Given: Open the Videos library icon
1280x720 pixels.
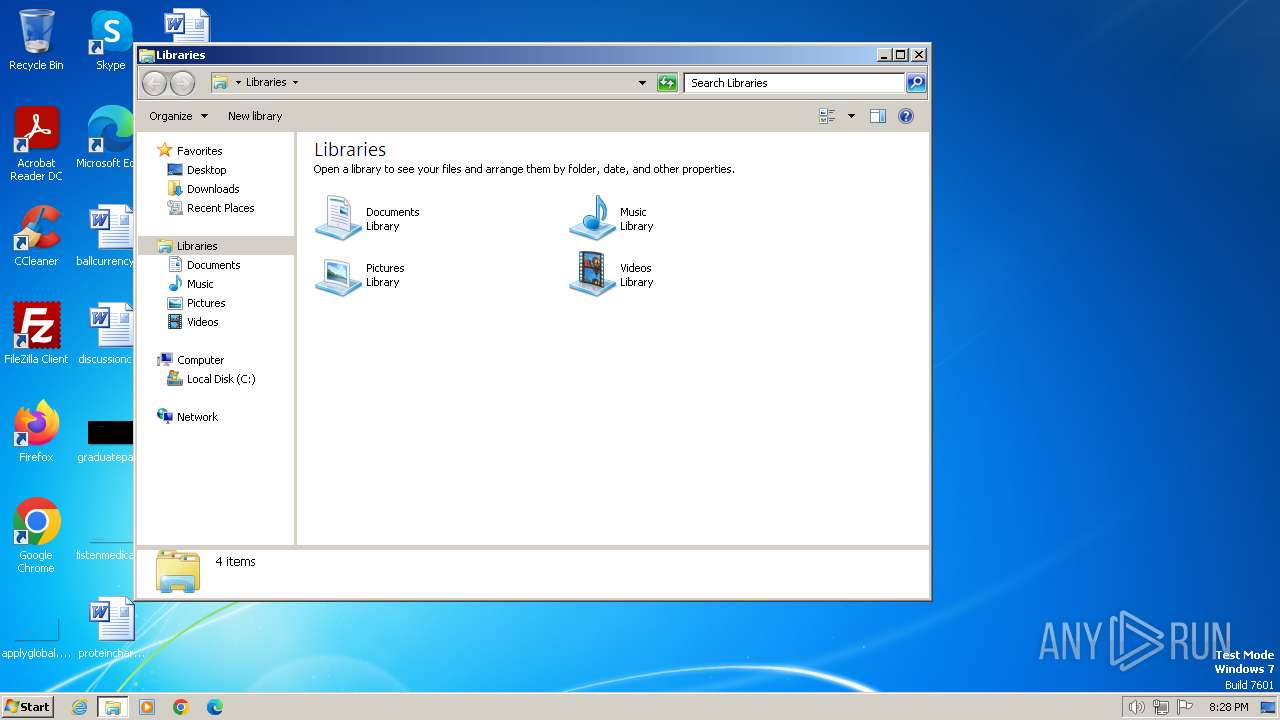Looking at the screenshot, I should (x=593, y=275).
